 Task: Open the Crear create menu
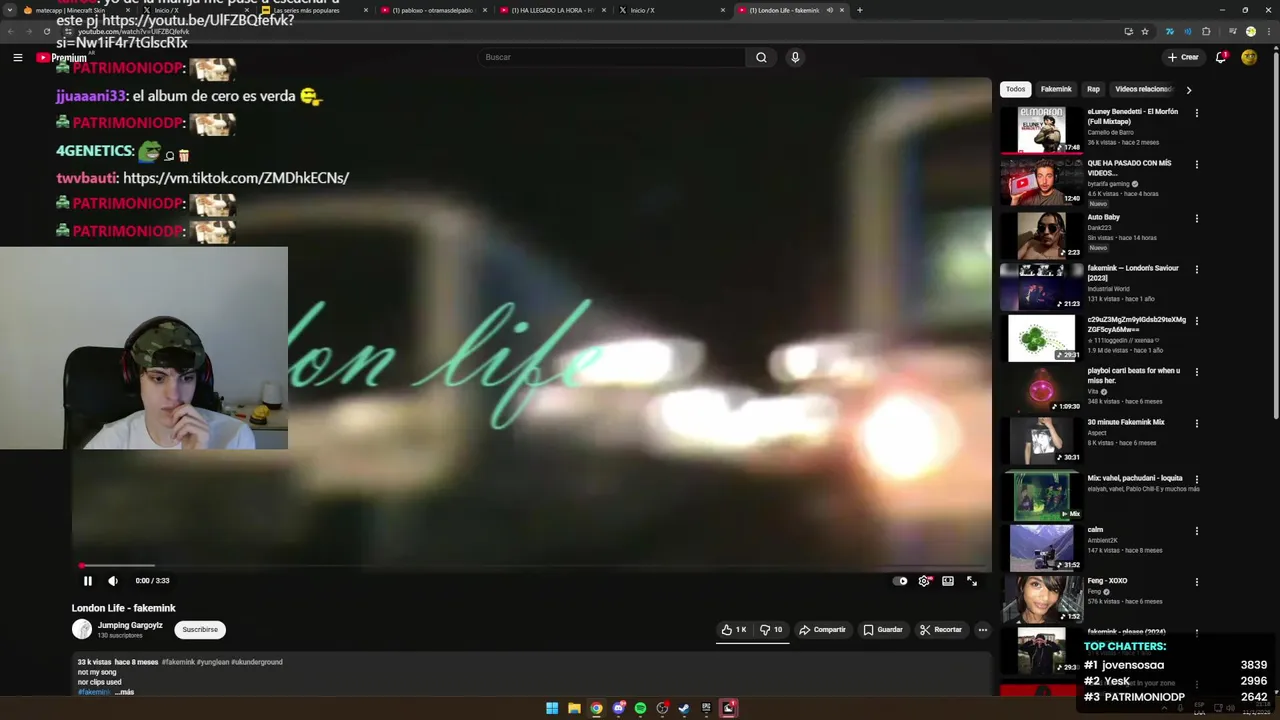[x=1182, y=57]
